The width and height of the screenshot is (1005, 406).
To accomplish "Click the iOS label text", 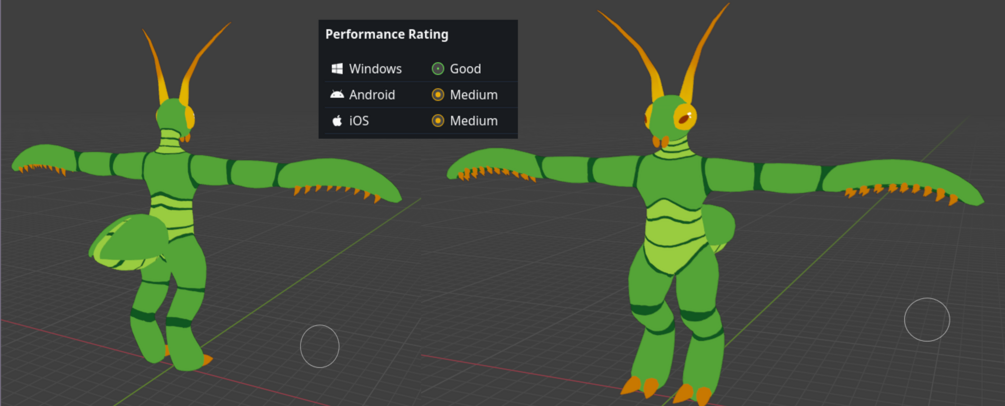I will pos(359,121).
